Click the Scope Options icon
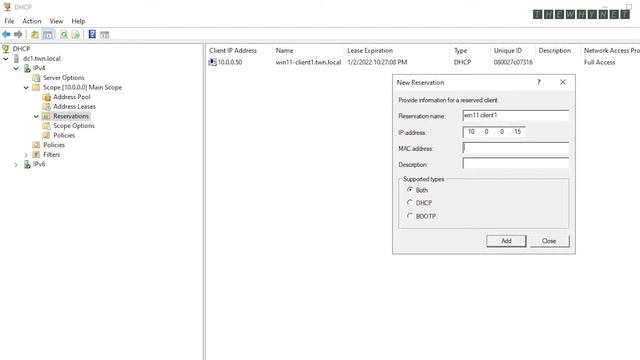This screenshot has width=640, height=360. (x=47, y=126)
